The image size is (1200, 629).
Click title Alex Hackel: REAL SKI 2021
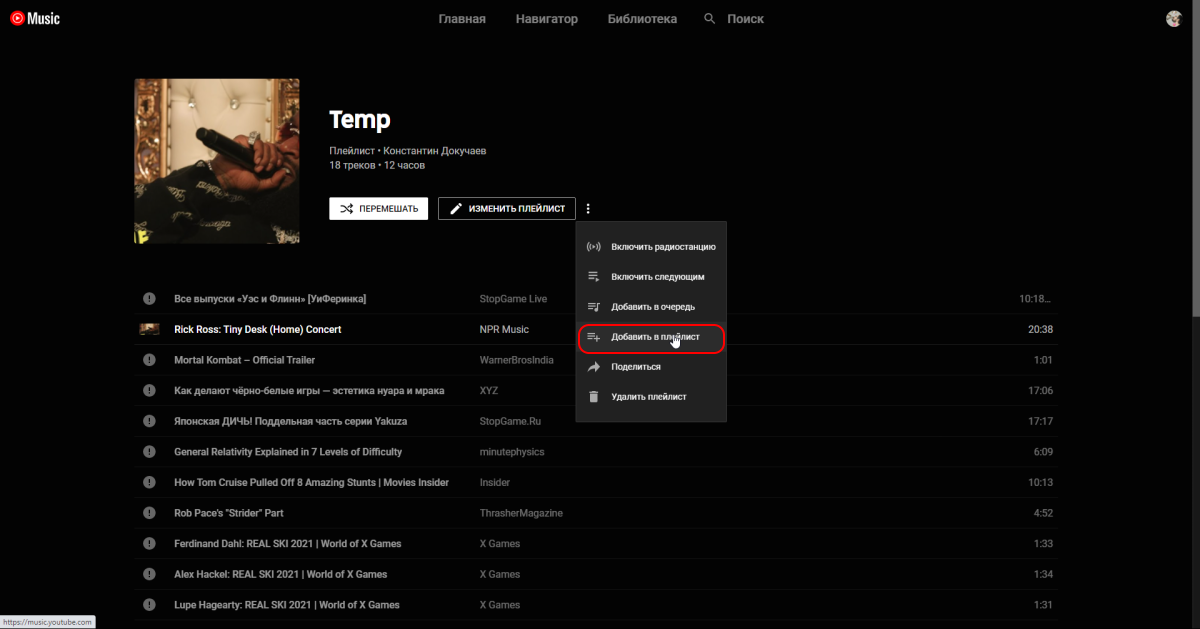tap(280, 574)
